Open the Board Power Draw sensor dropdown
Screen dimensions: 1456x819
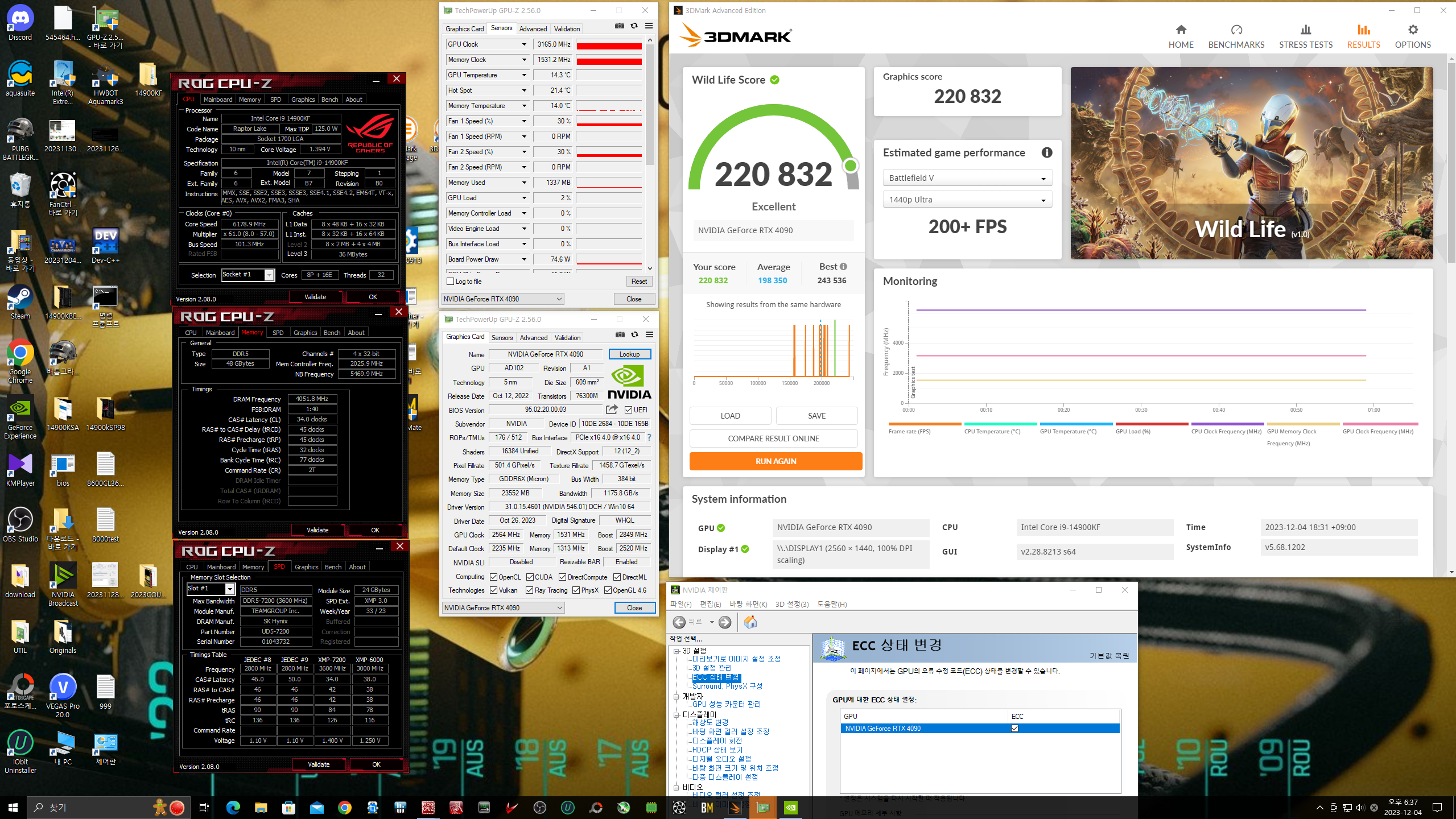524,259
